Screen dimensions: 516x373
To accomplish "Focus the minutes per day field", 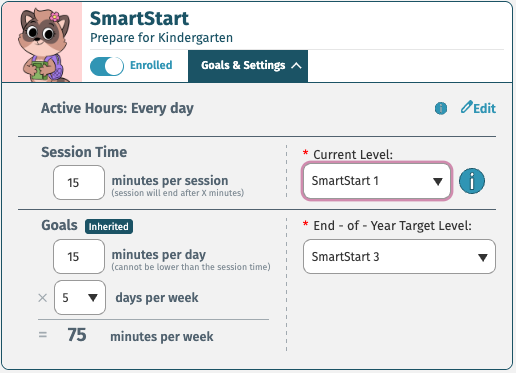I will pos(79,256).
